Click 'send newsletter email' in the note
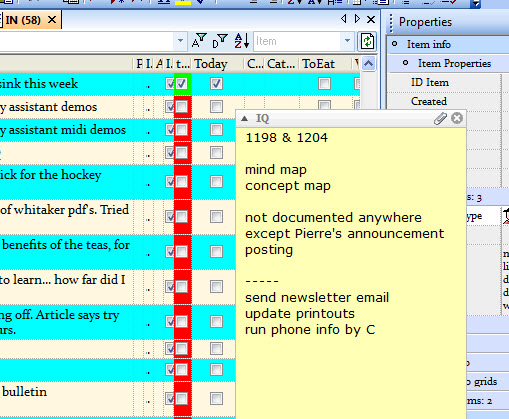Screen dimensions: 509x419 (x=317, y=298)
